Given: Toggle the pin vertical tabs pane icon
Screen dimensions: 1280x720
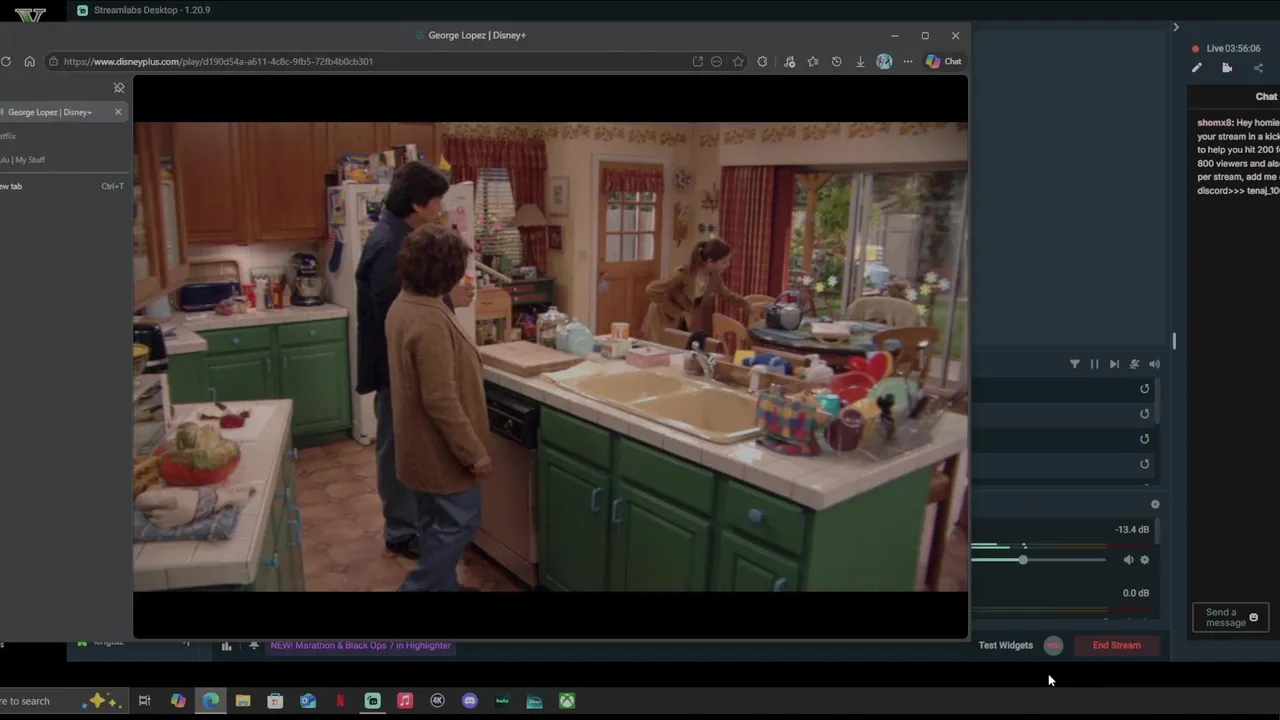Looking at the screenshot, I should (x=119, y=88).
